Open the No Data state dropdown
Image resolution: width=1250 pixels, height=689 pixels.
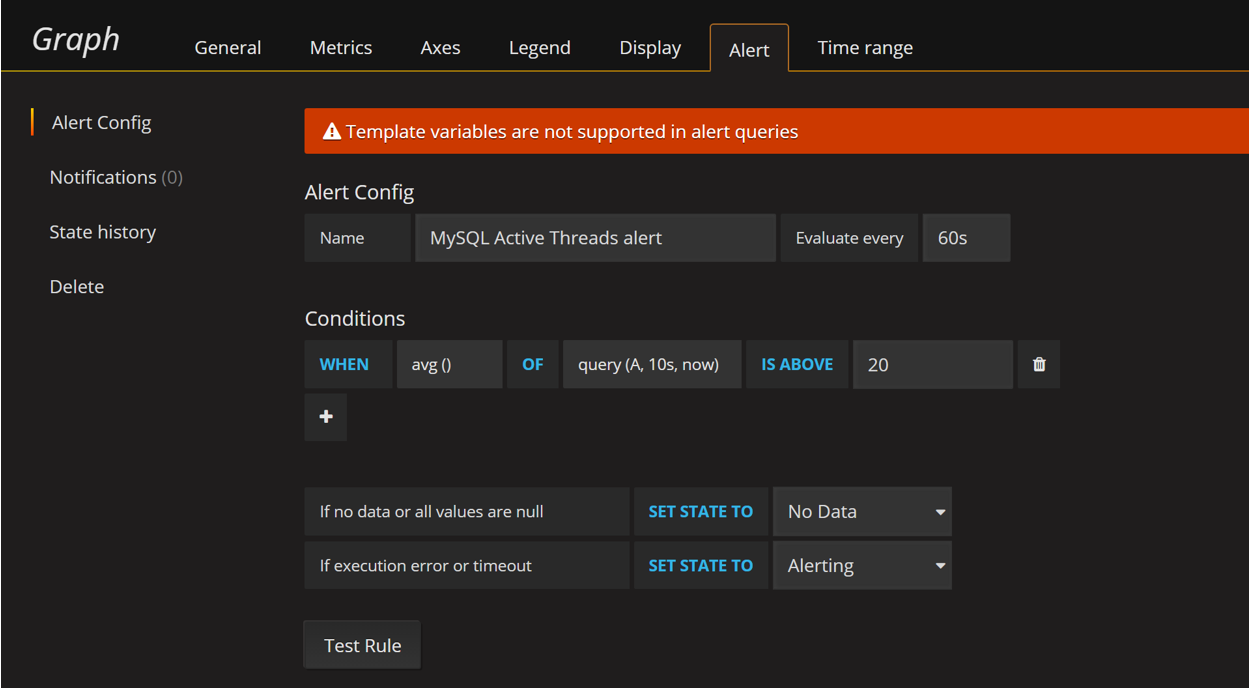pyautogui.click(x=862, y=511)
